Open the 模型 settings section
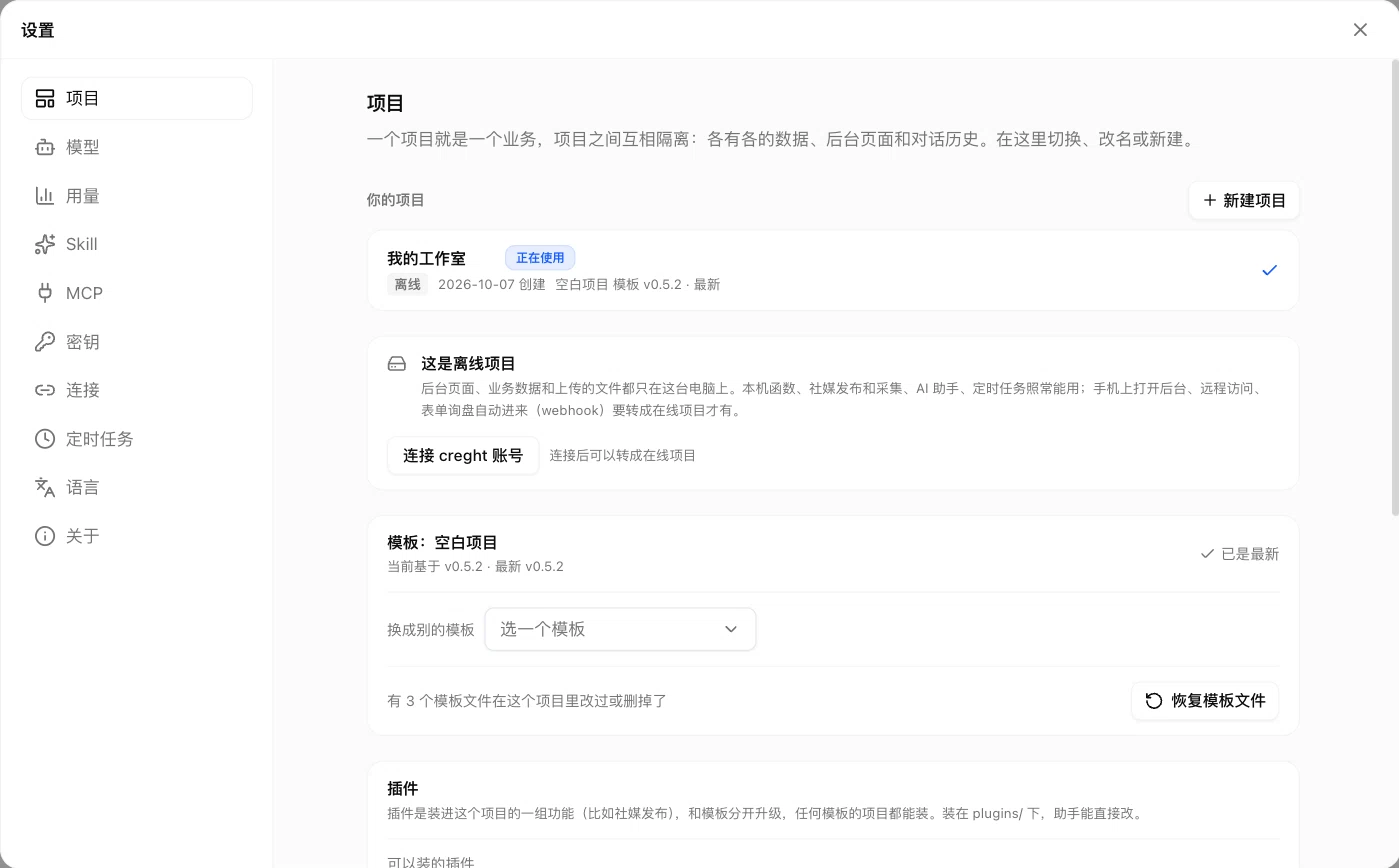 tap(137, 147)
